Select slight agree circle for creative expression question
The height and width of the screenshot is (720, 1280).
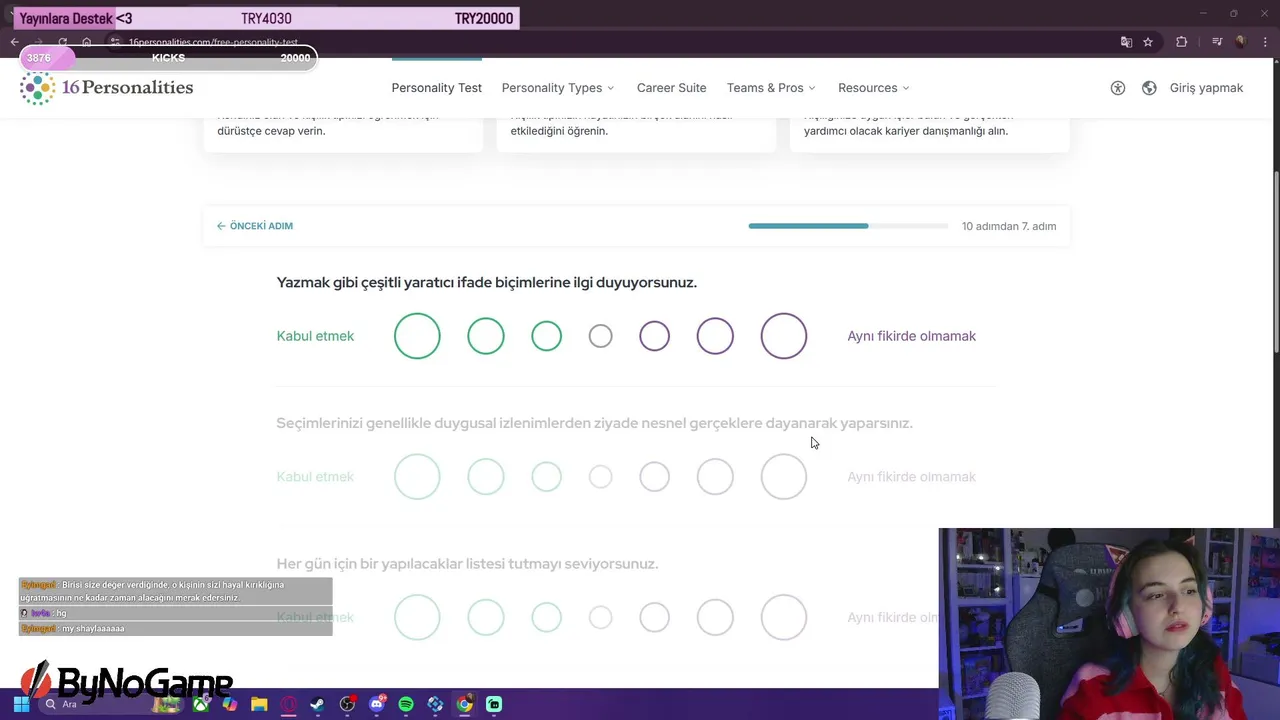coord(546,336)
